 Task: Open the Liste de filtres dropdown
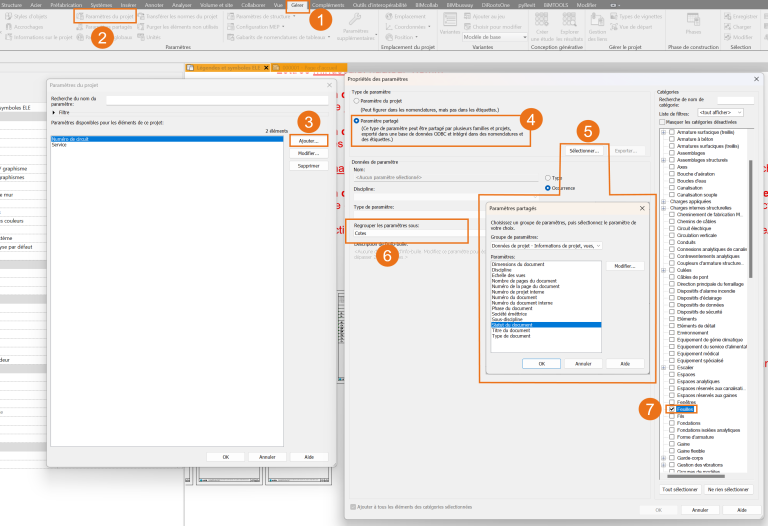(x=720, y=113)
